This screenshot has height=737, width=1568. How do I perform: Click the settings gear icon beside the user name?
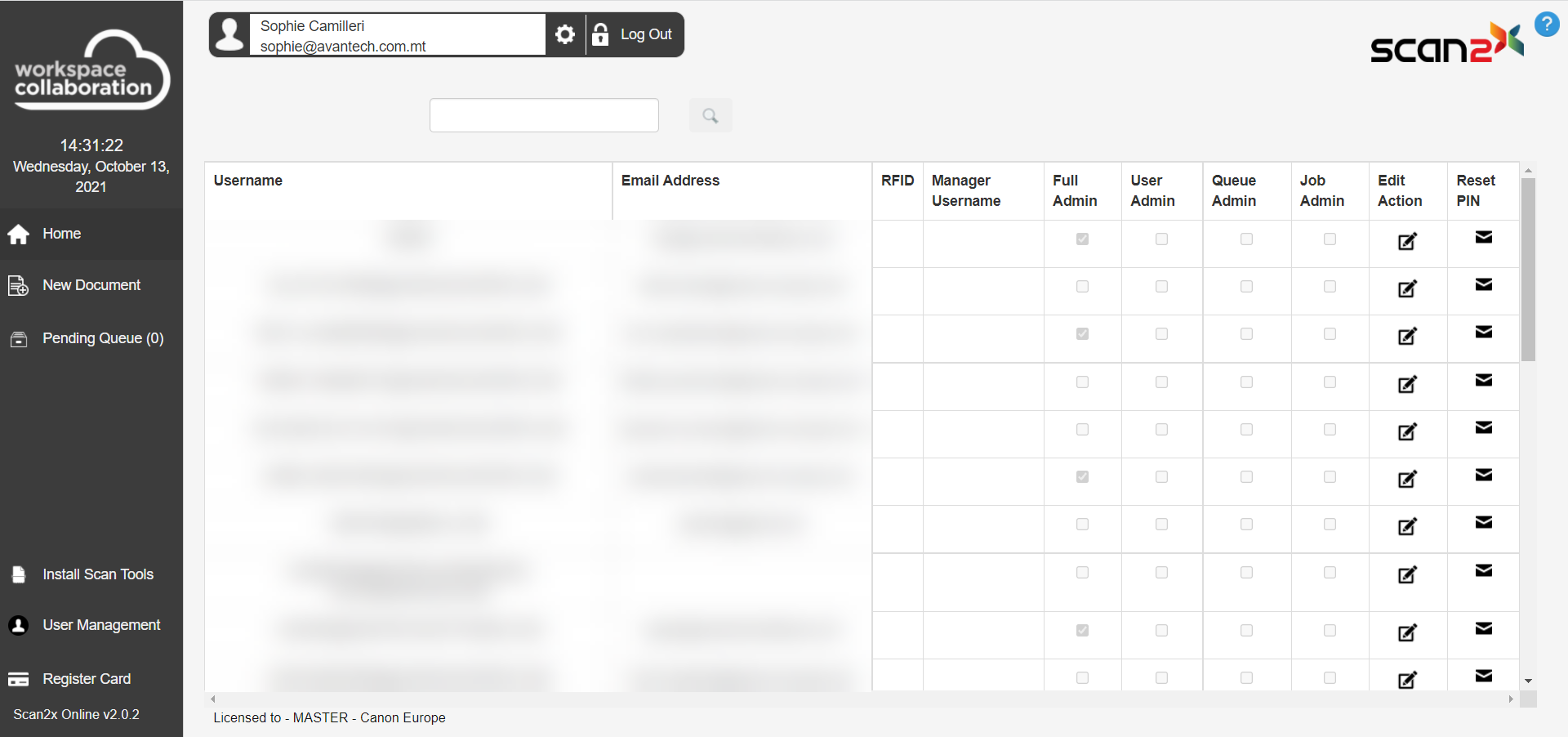coord(564,34)
